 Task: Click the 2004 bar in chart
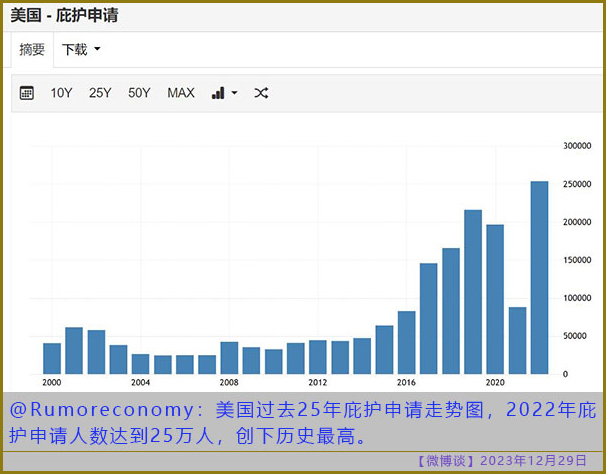141,363
